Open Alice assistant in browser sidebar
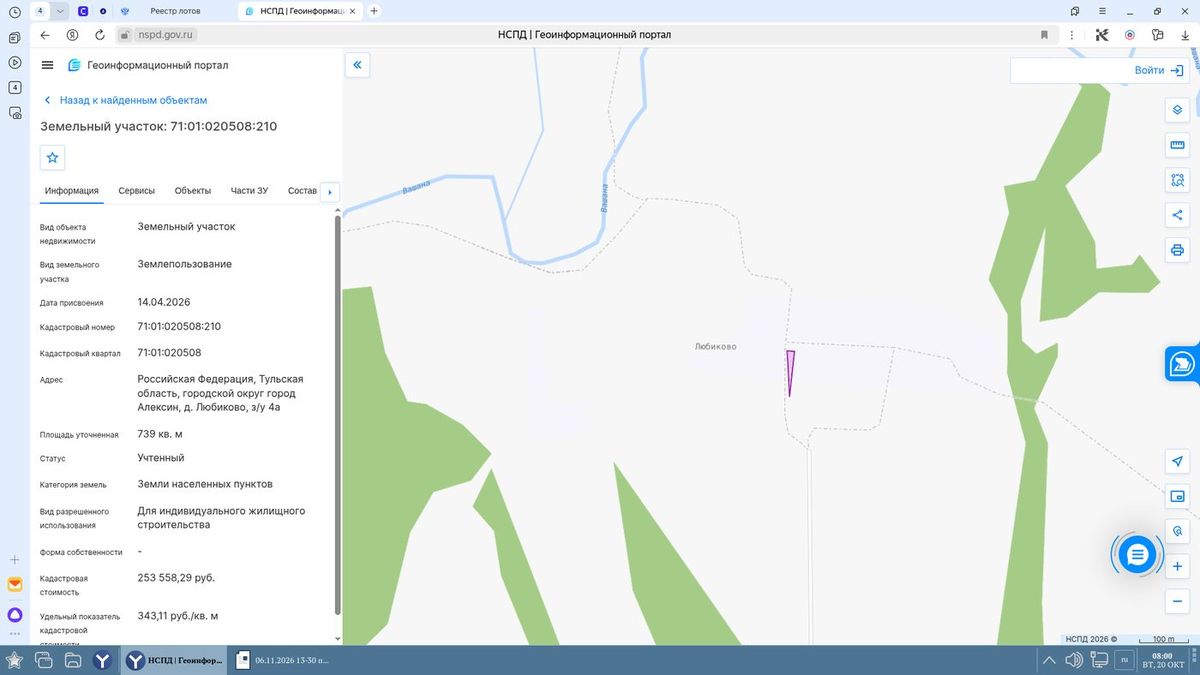Screen dimensions: 1200x675 (x=14, y=614)
